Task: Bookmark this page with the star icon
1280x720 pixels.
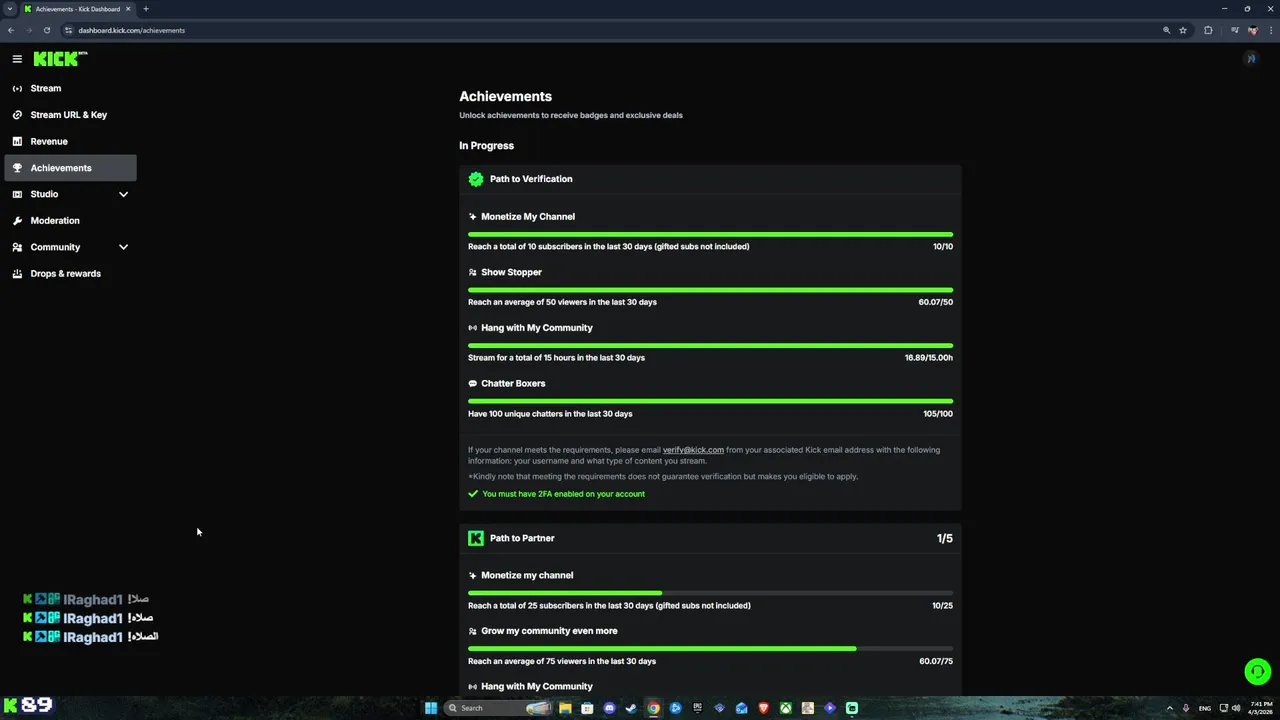Action: (x=1183, y=30)
